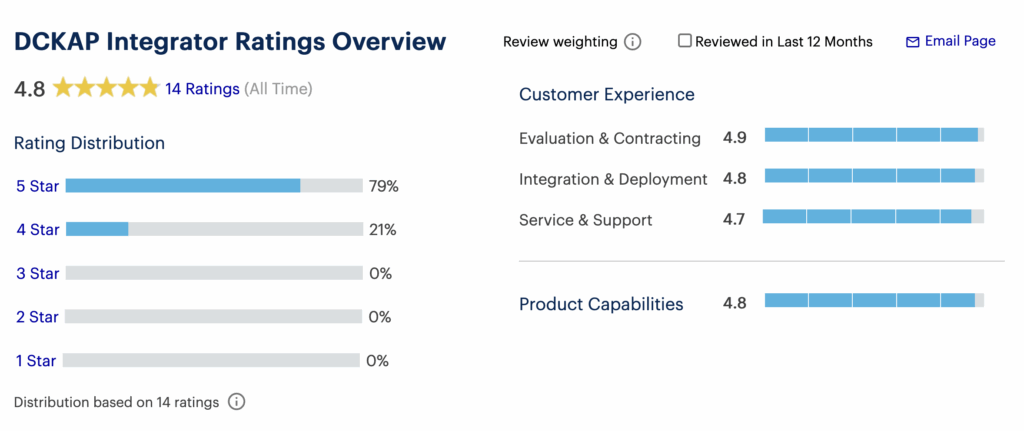1024x431 pixels.
Task: Open the 14 Ratings link
Action: click(202, 89)
